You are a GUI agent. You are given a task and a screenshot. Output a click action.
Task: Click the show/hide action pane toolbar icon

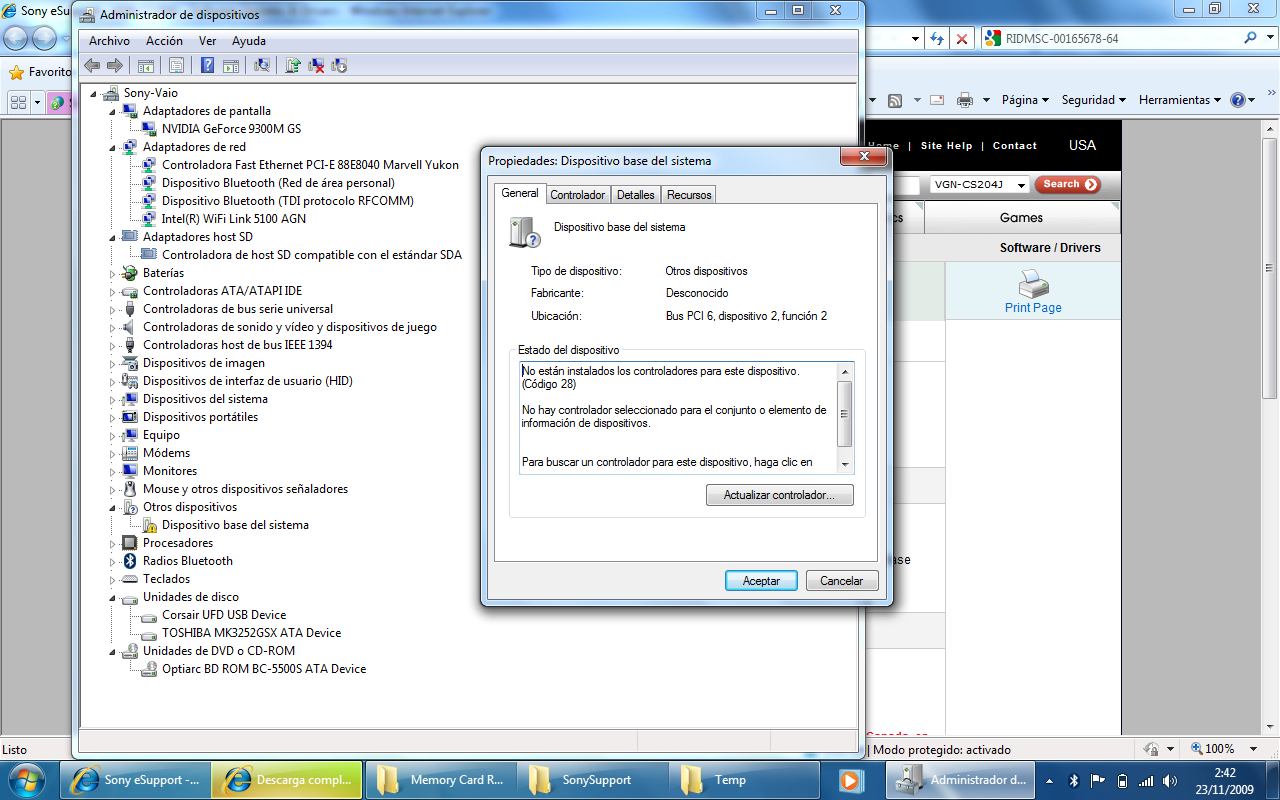click(231, 66)
